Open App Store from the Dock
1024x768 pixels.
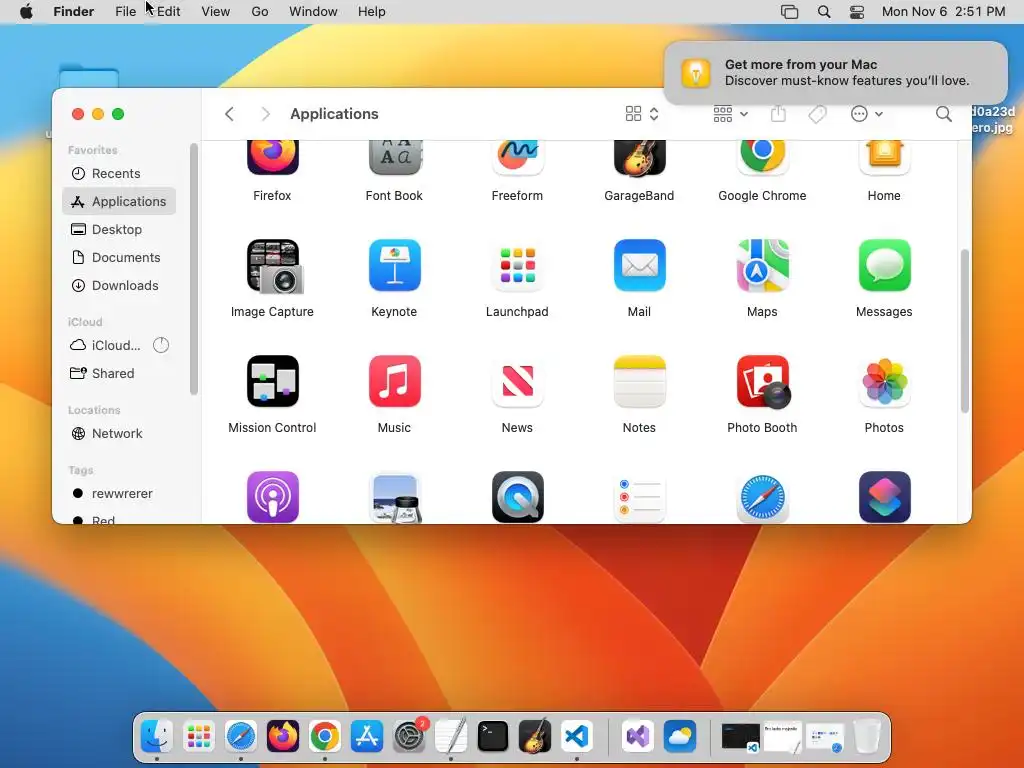coord(367,737)
